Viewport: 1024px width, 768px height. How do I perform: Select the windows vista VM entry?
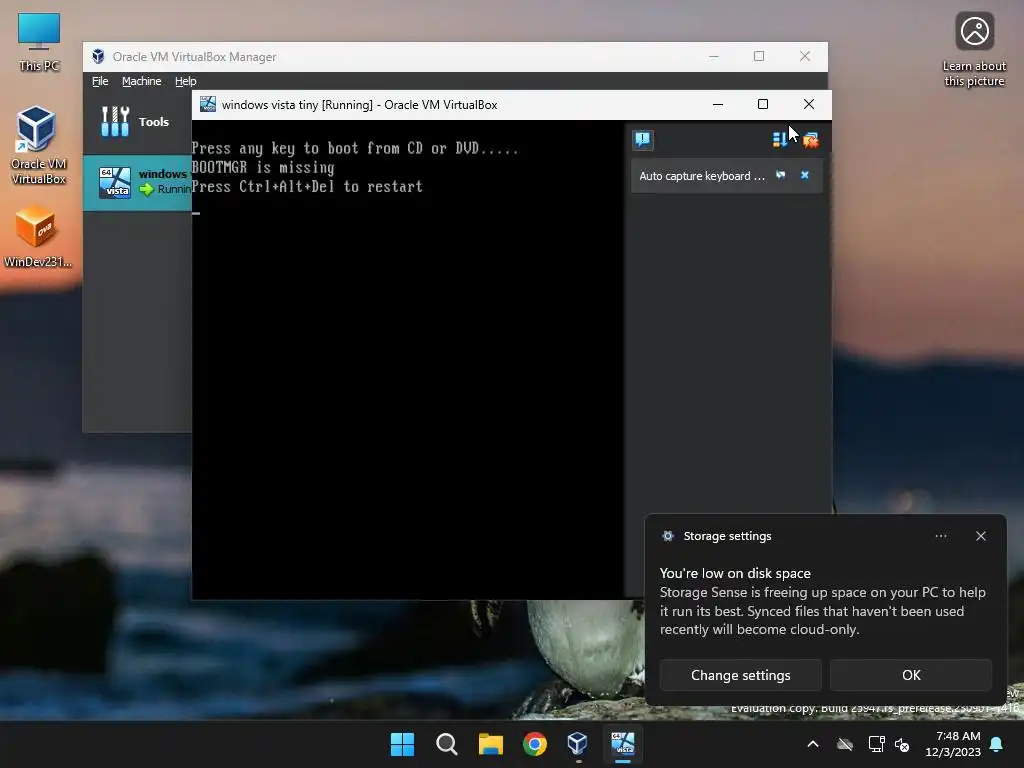tap(138, 182)
